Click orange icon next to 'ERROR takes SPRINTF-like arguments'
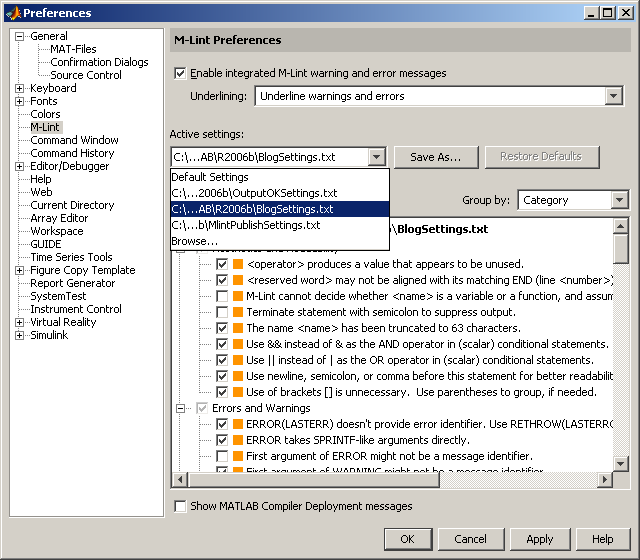Image resolution: width=640 pixels, height=560 pixels. [x=238, y=440]
